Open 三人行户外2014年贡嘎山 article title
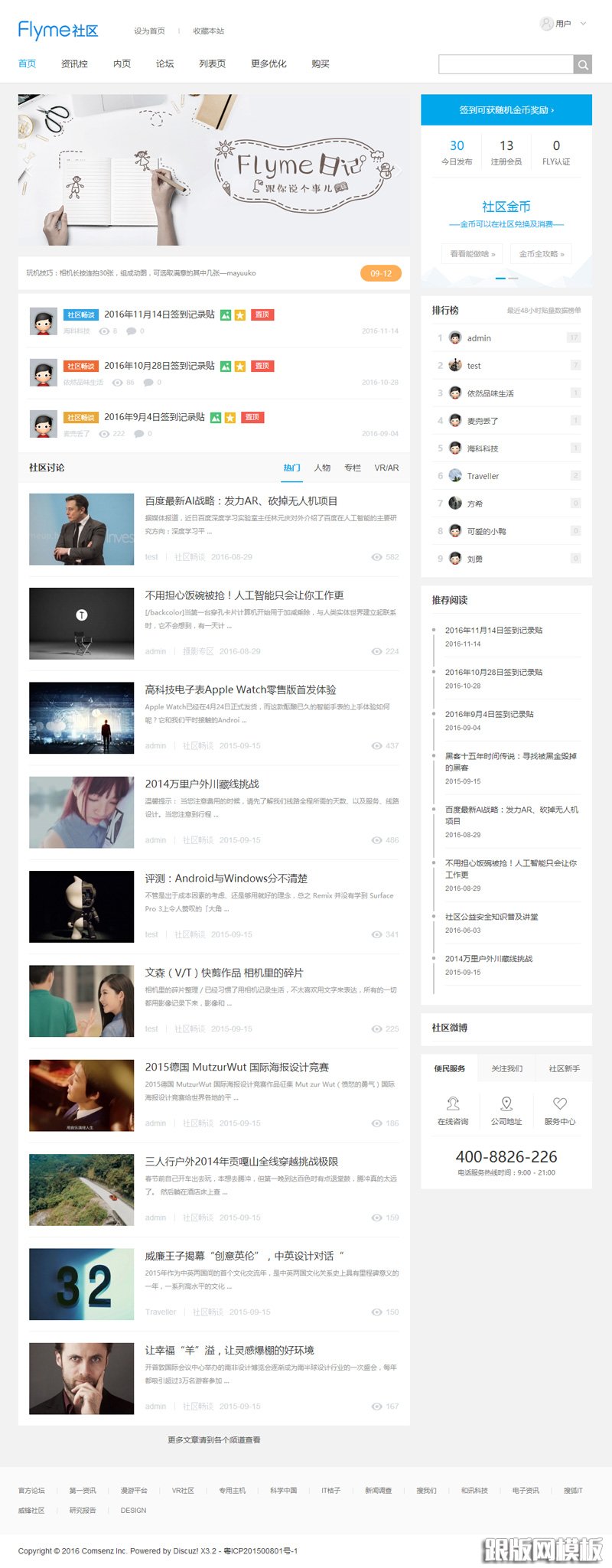 click(242, 1162)
